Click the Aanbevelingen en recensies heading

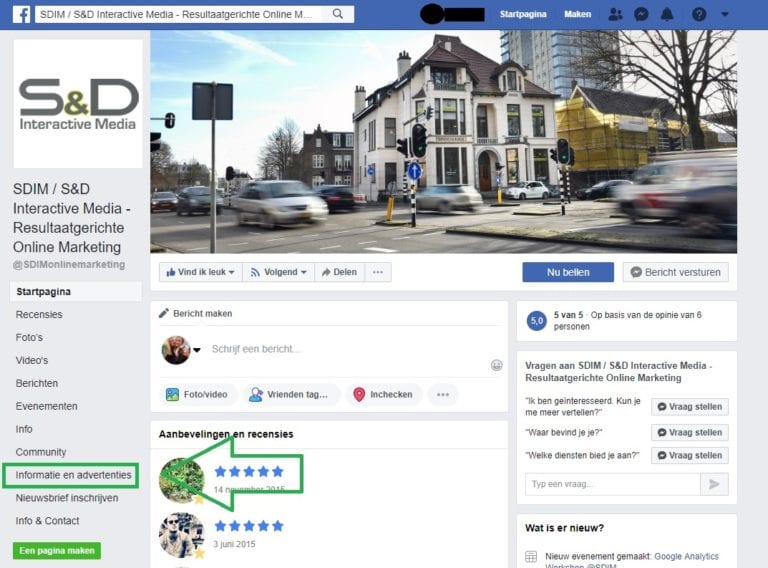point(226,434)
